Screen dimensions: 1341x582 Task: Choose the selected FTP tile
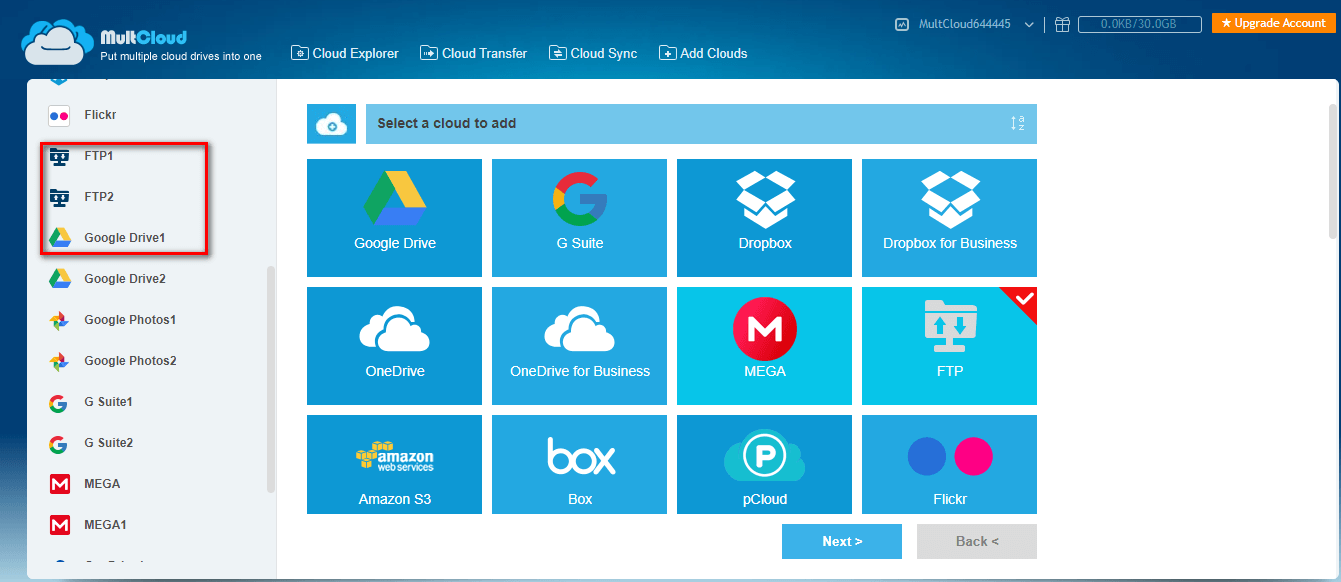tap(949, 346)
